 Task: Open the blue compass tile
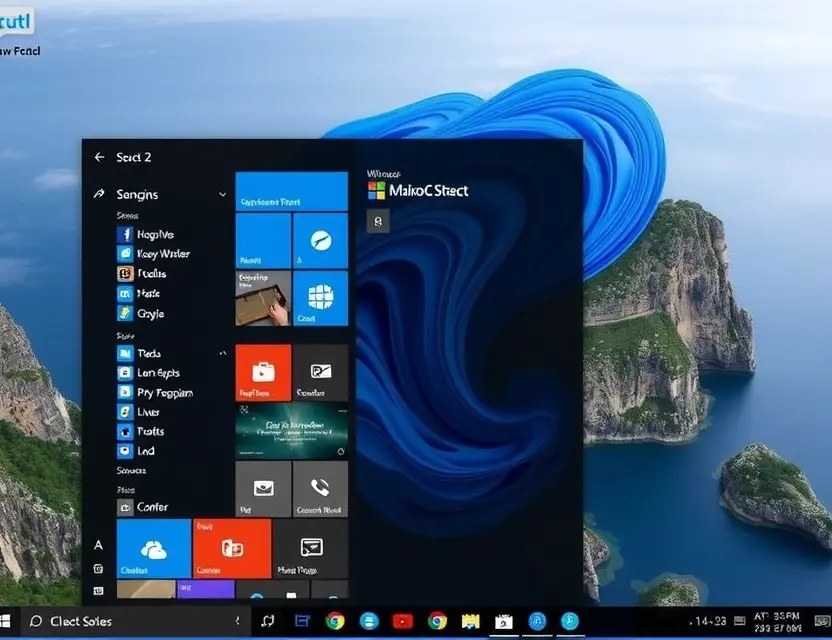tap(320, 240)
